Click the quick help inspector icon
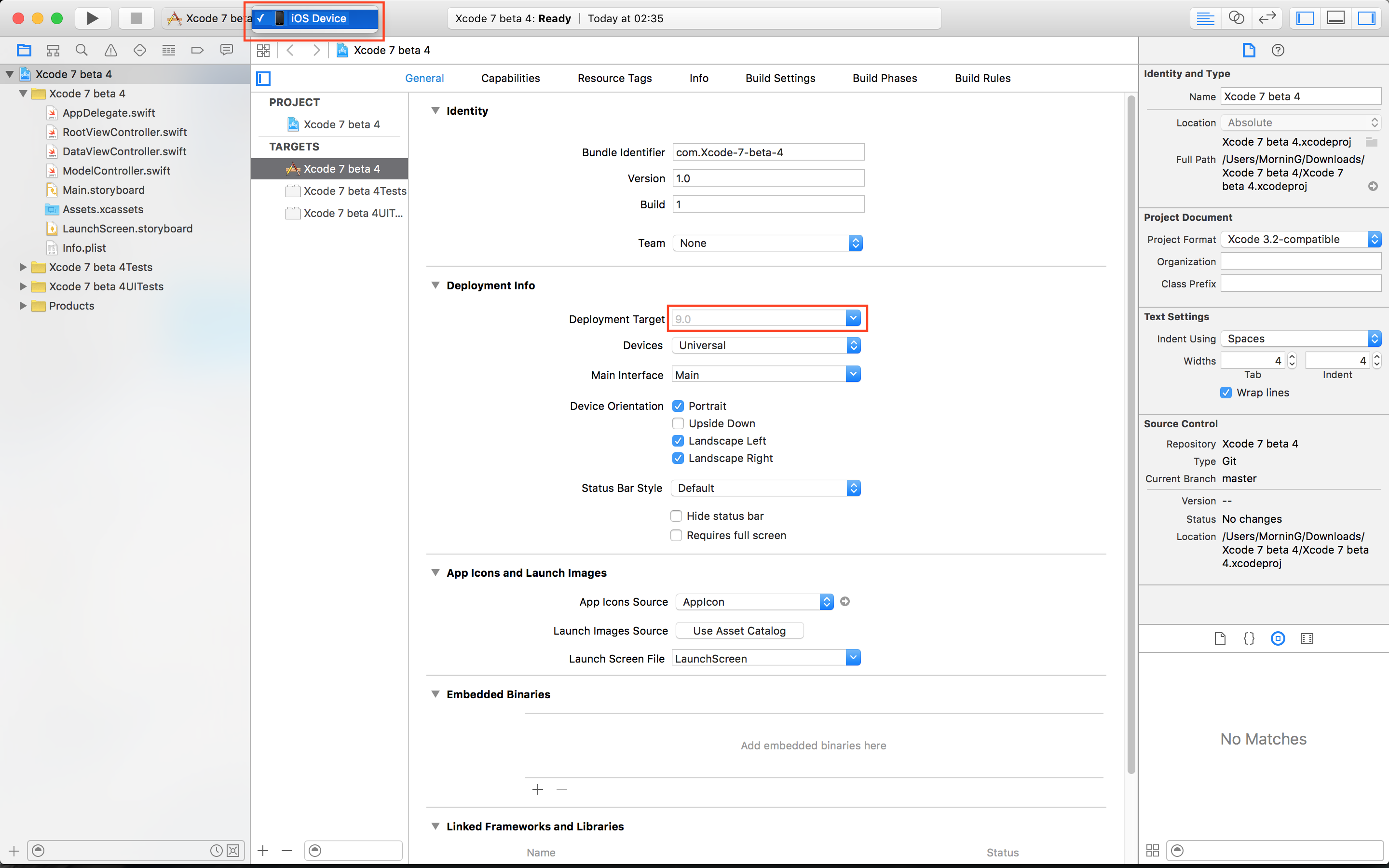 (1278, 50)
